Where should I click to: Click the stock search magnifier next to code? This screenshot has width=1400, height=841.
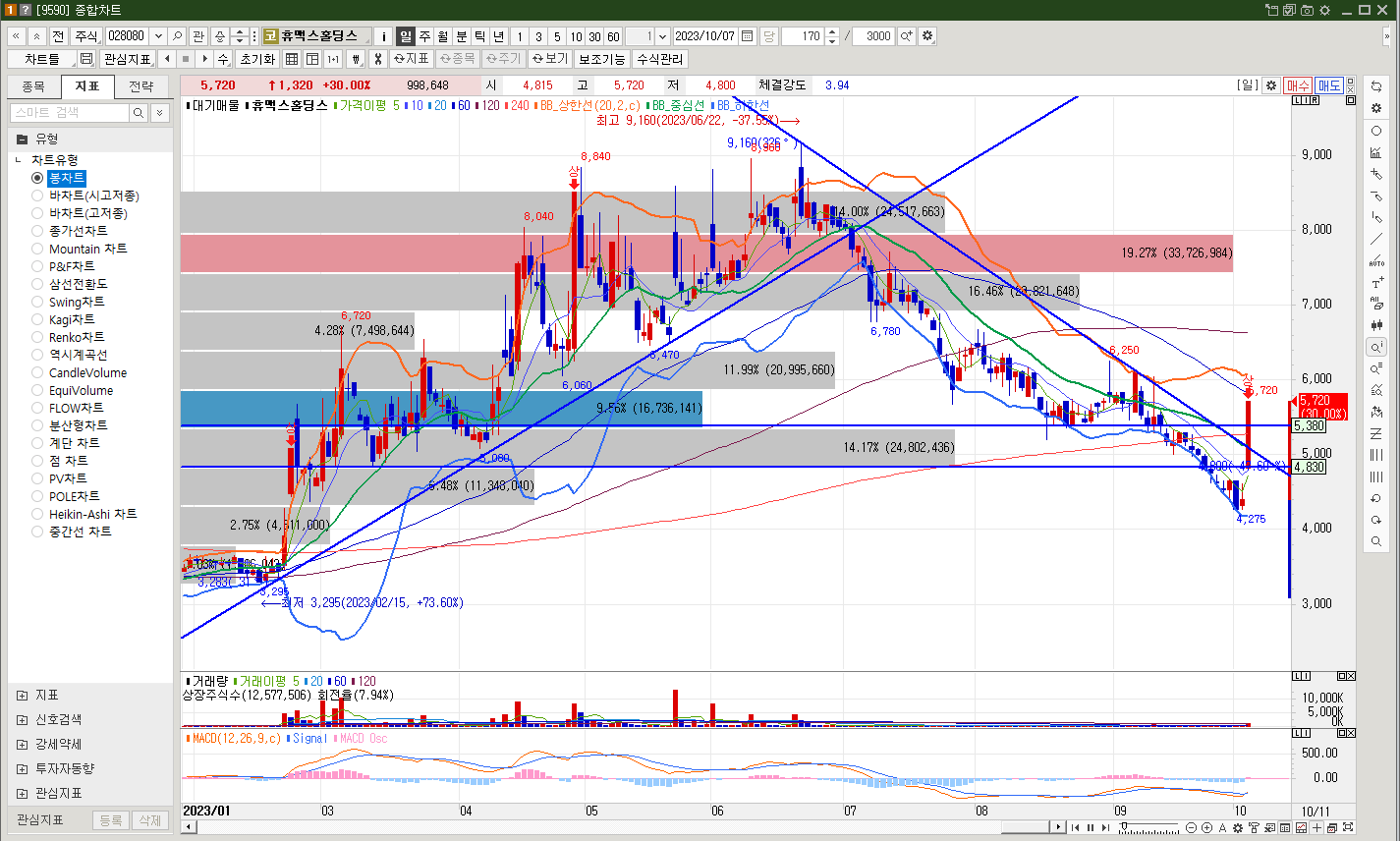(x=177, y=36)
